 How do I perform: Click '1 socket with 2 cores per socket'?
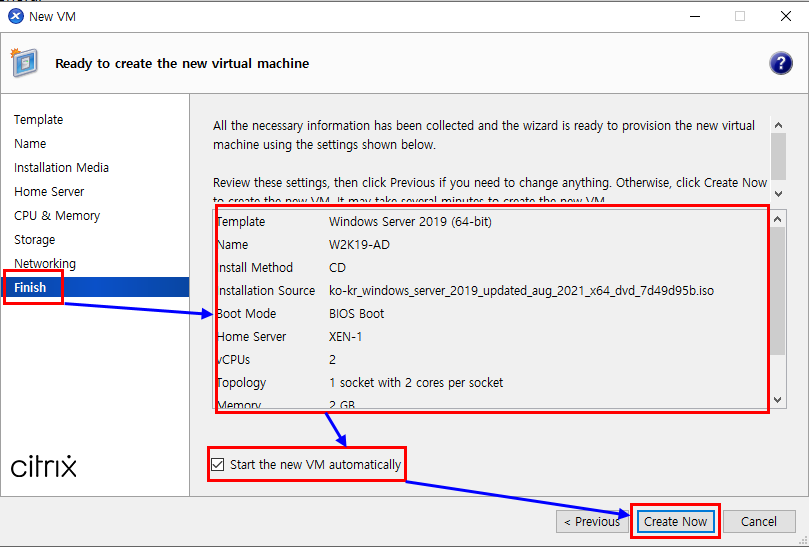416,383
